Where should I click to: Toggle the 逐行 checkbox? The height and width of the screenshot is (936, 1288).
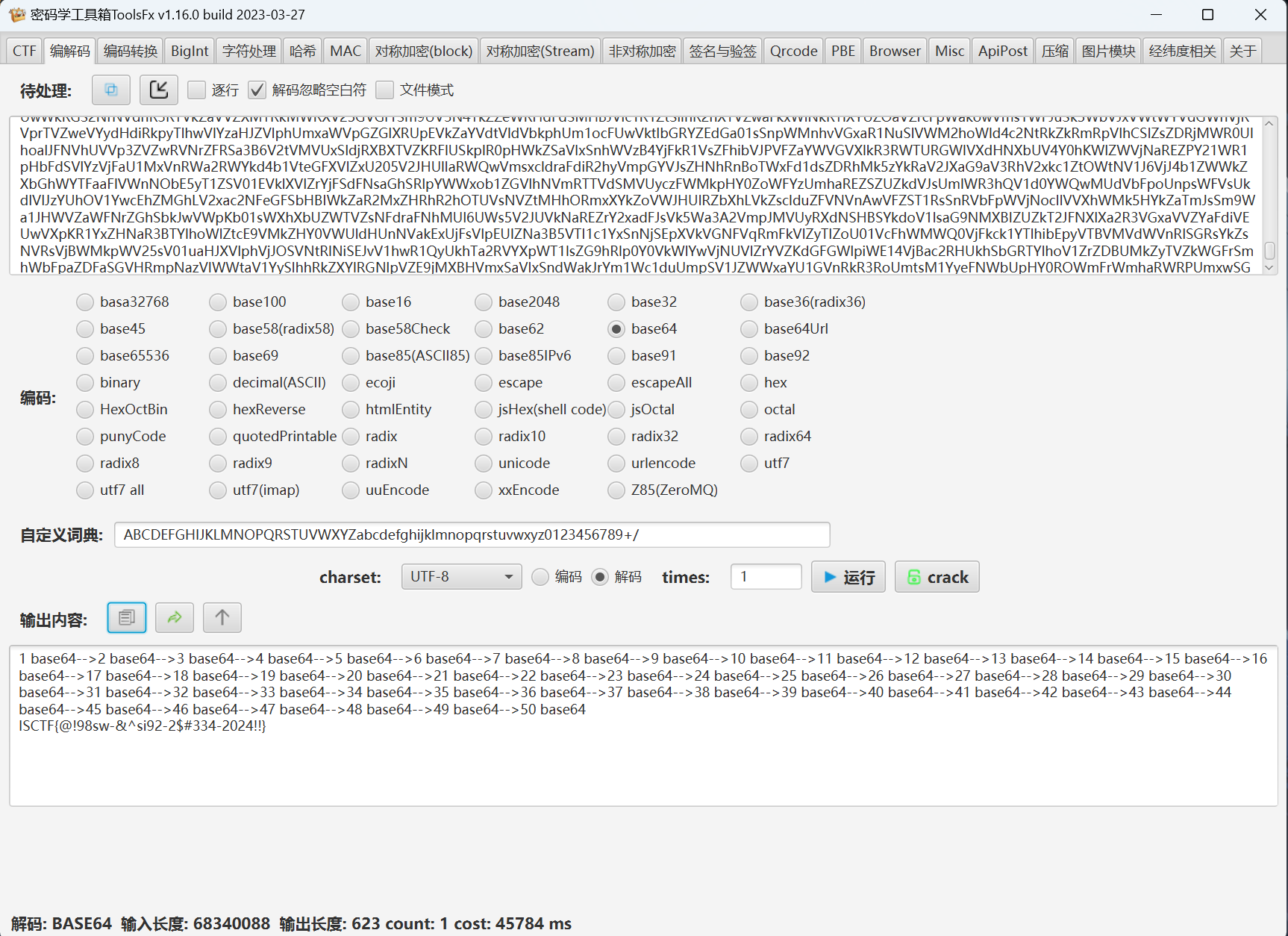pyautogui.click(x=196, y=90)
